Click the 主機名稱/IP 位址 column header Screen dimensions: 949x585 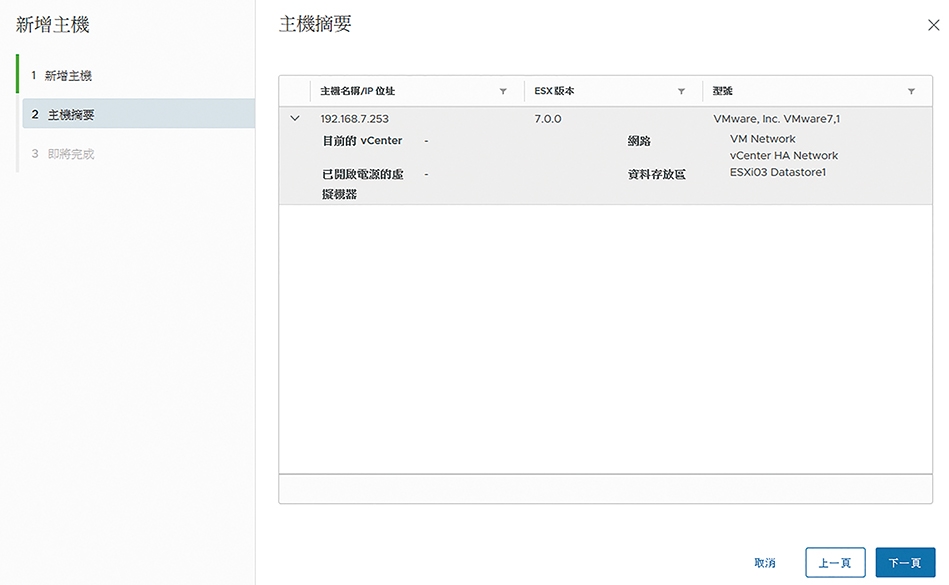[358, 91]
